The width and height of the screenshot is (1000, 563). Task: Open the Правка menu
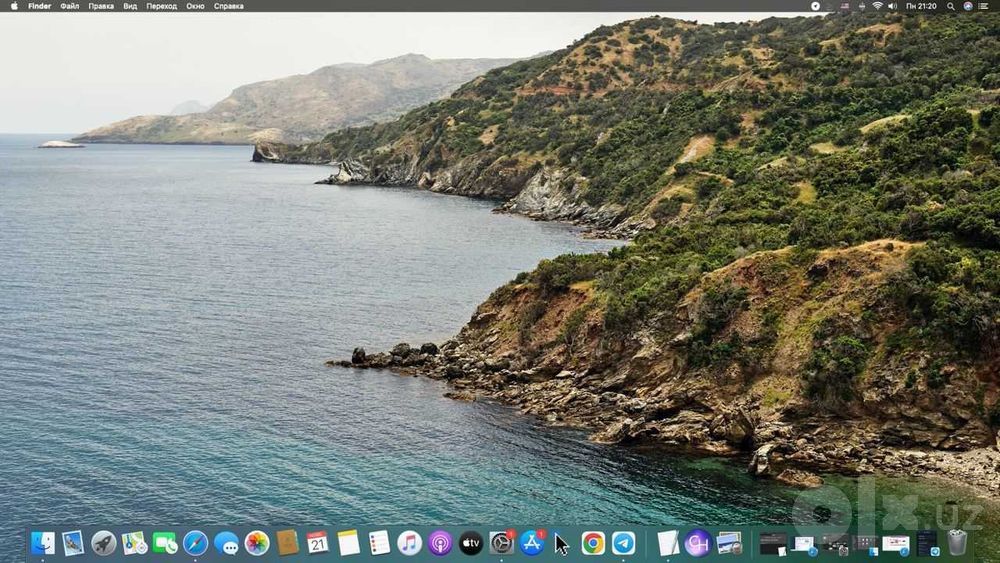point(101,6)
